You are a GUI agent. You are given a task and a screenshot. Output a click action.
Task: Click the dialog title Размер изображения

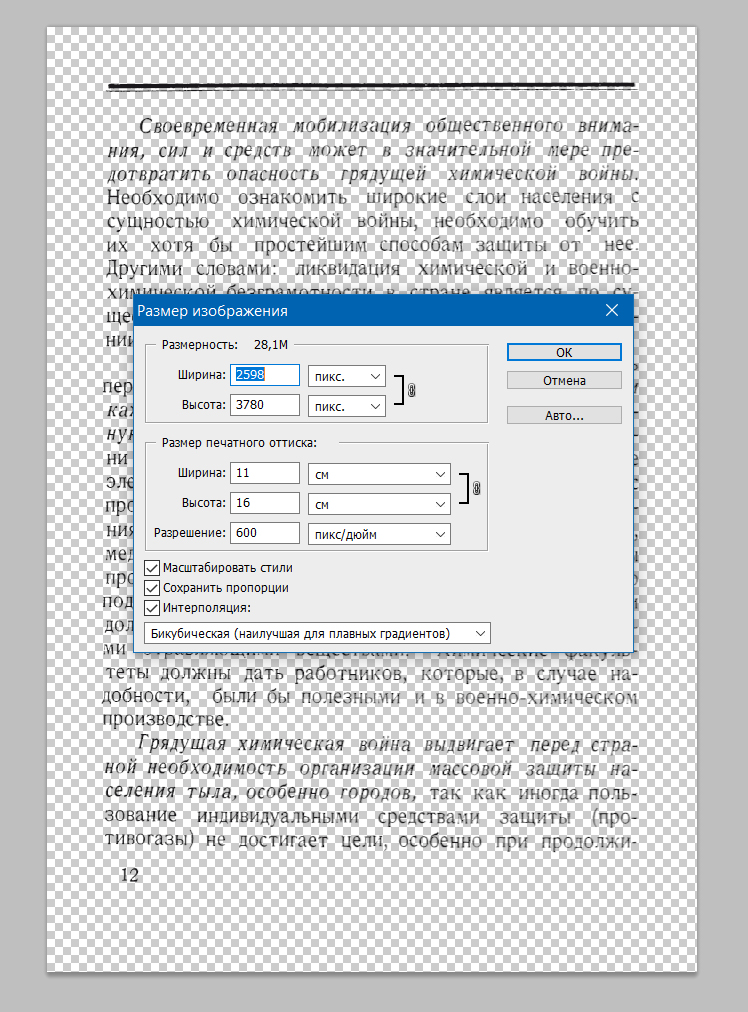tap(212, 311)
